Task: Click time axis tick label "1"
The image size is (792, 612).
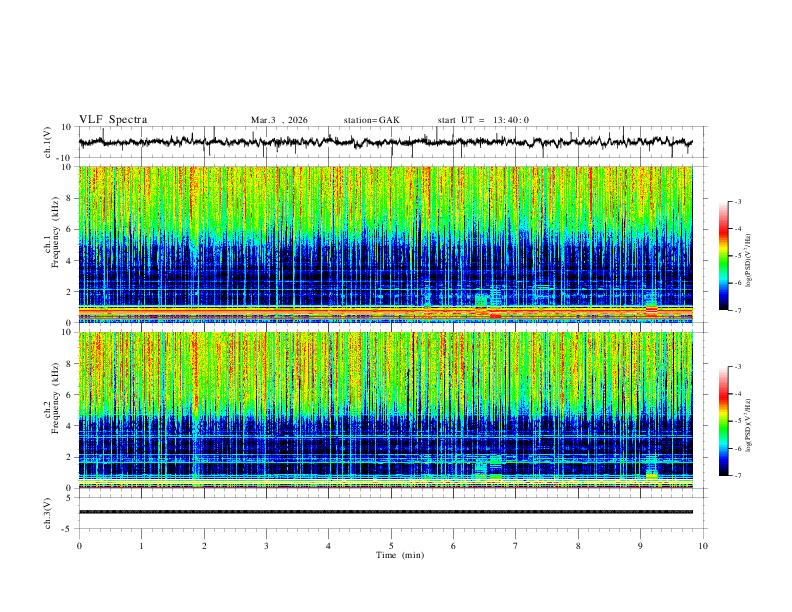Action: point(141,546)
